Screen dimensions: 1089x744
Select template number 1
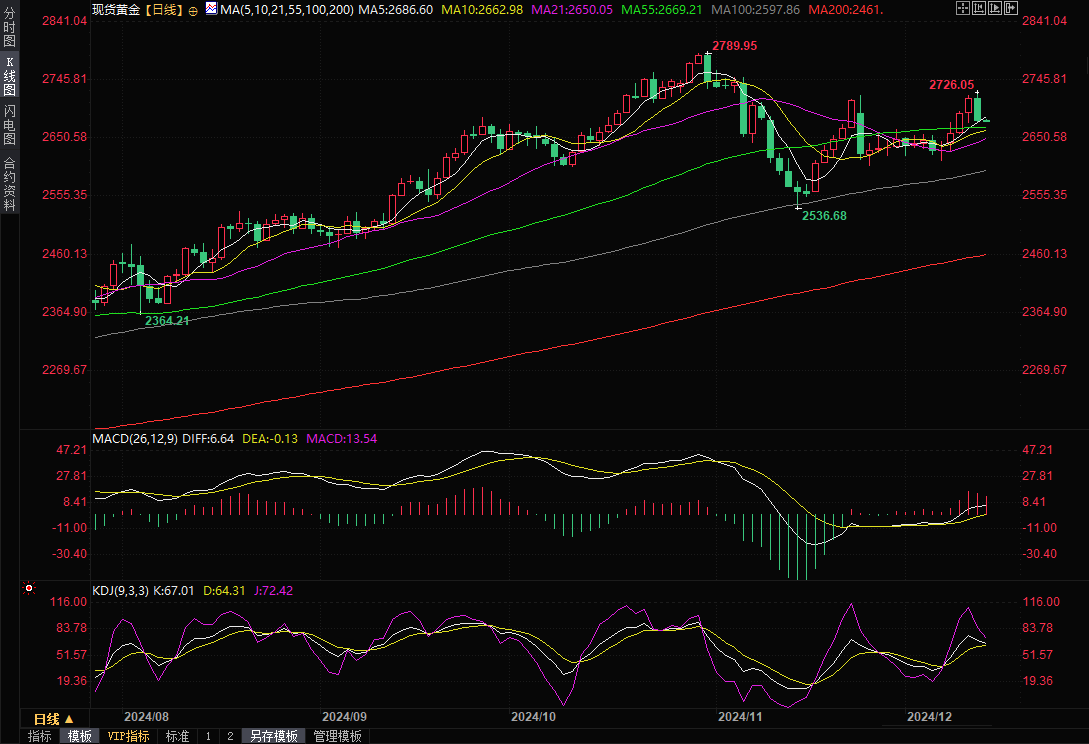click(x=208, y=736)
